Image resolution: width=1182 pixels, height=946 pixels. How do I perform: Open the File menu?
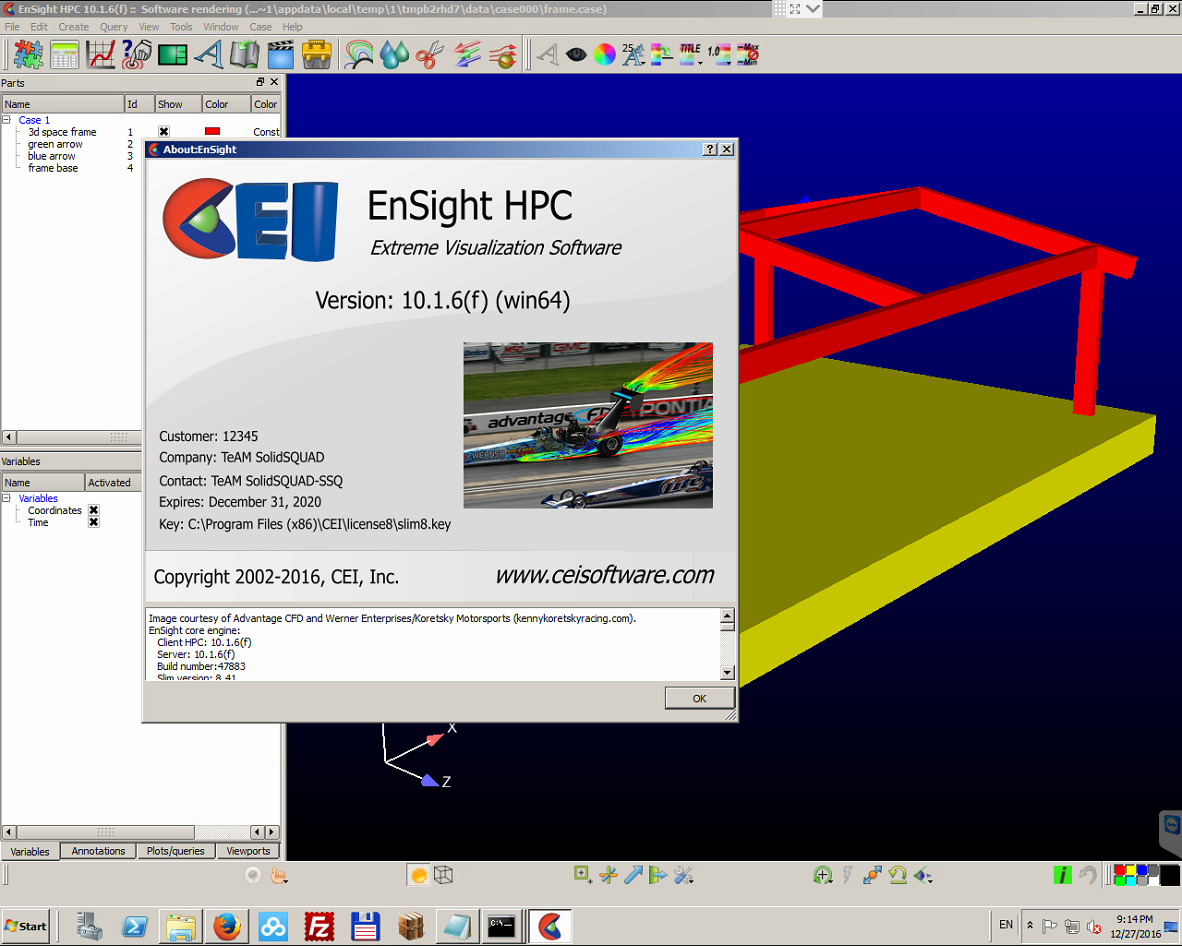12,26
